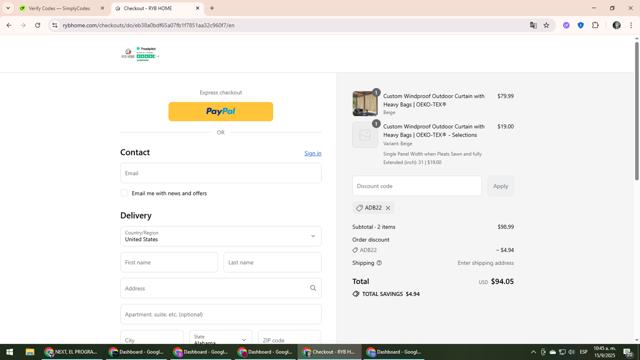The height and width of the screenshot is (360, 640).
Task: Reload the checkout page
Action: (38, 25)
